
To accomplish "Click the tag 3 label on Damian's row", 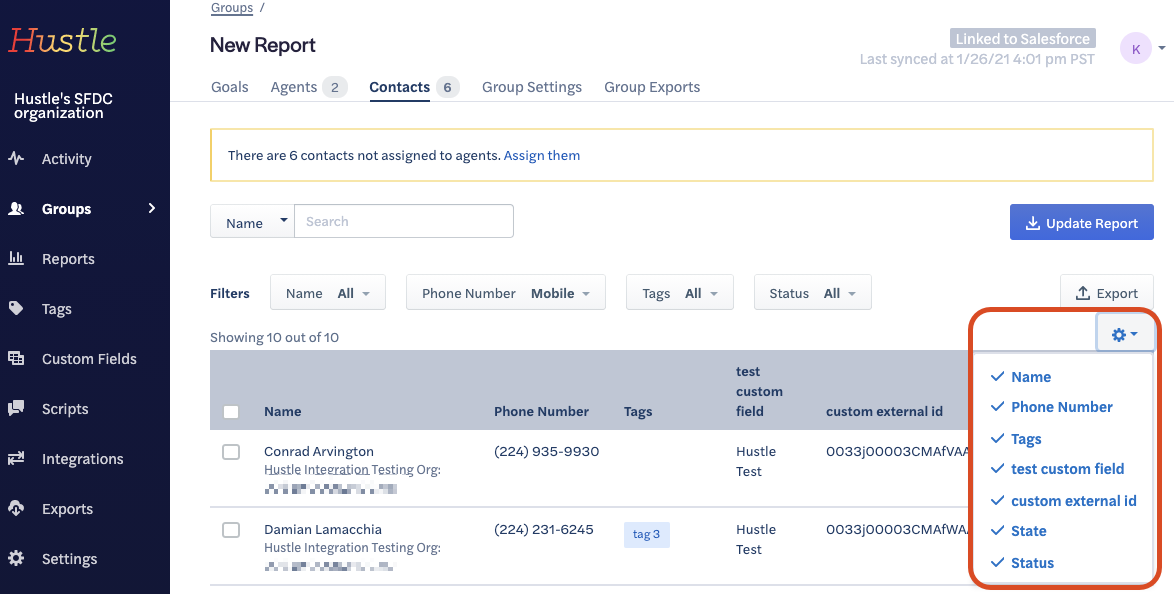I will [x=647, y=534].
